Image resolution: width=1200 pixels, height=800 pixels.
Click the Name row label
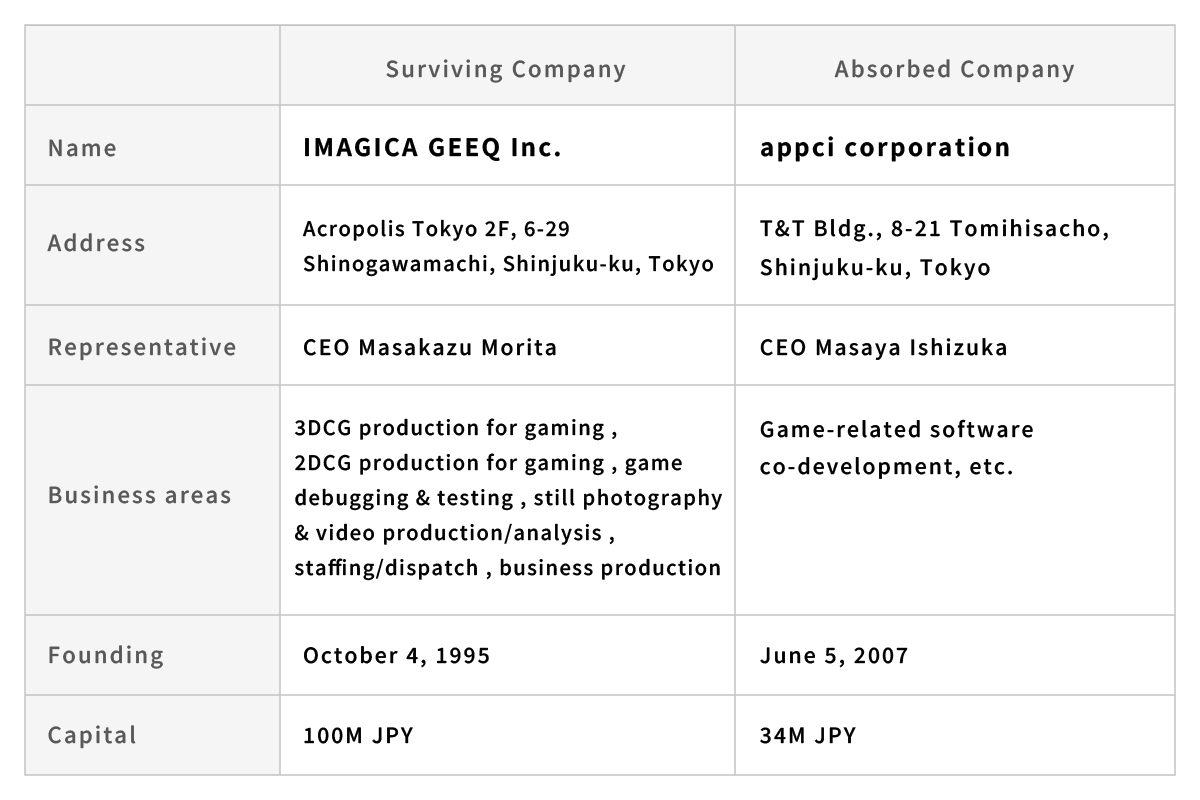(x=83, y=148)
